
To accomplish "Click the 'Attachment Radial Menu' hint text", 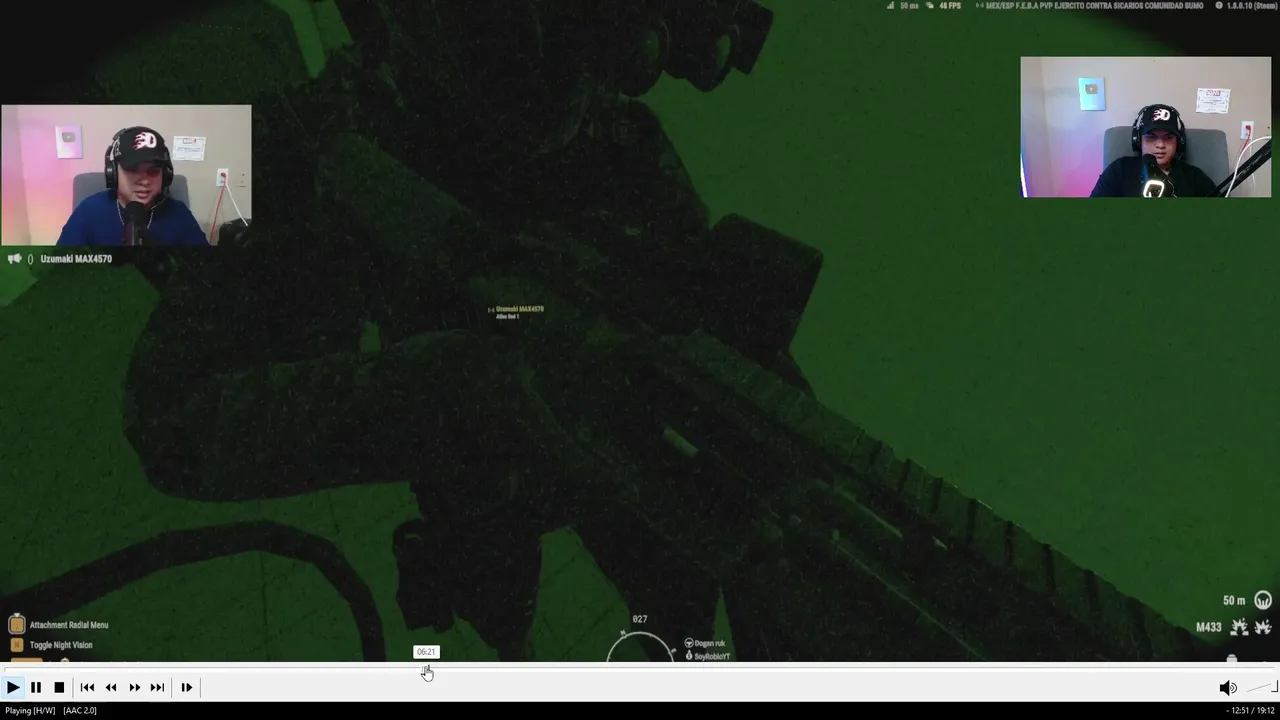I will [69, 625].
